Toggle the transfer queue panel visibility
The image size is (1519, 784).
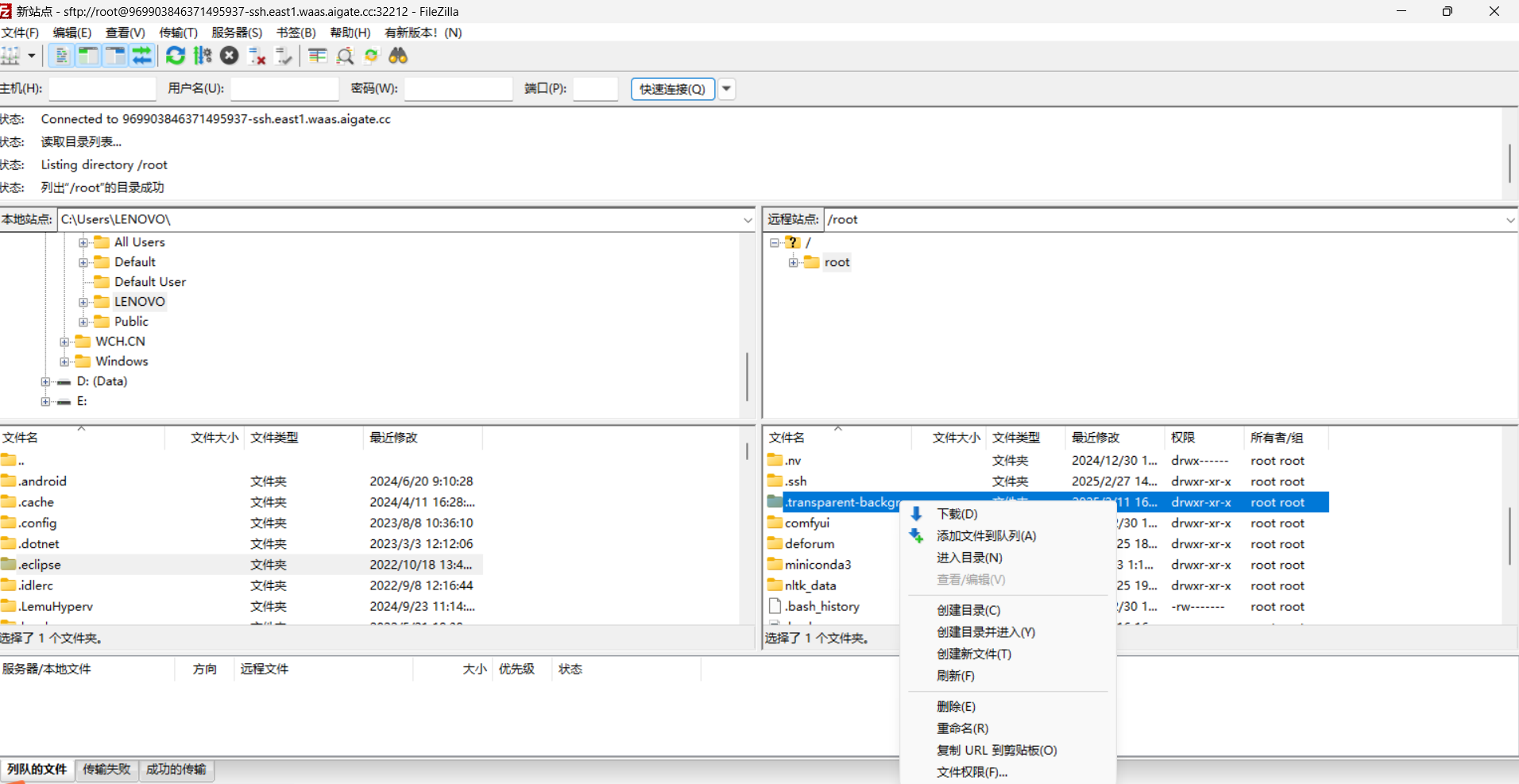142,56
